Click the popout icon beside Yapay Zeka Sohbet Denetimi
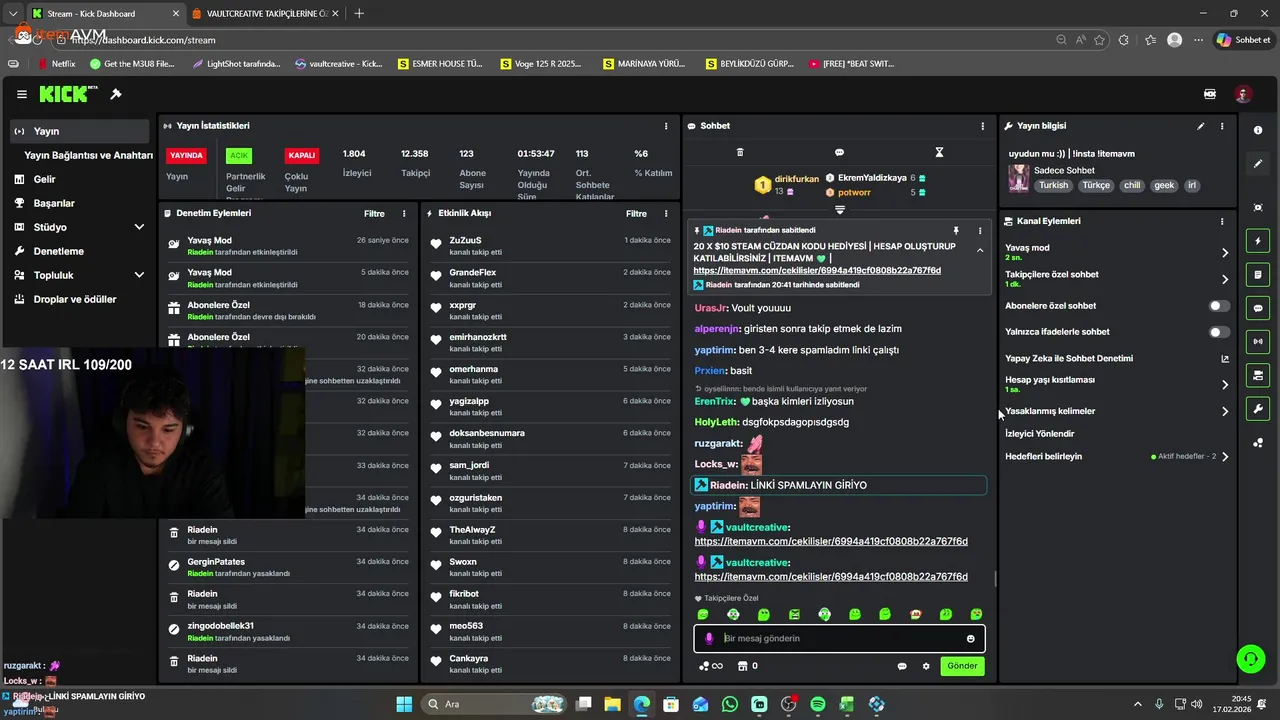This screenshot has width=1280, height=720. [1225, 358]
